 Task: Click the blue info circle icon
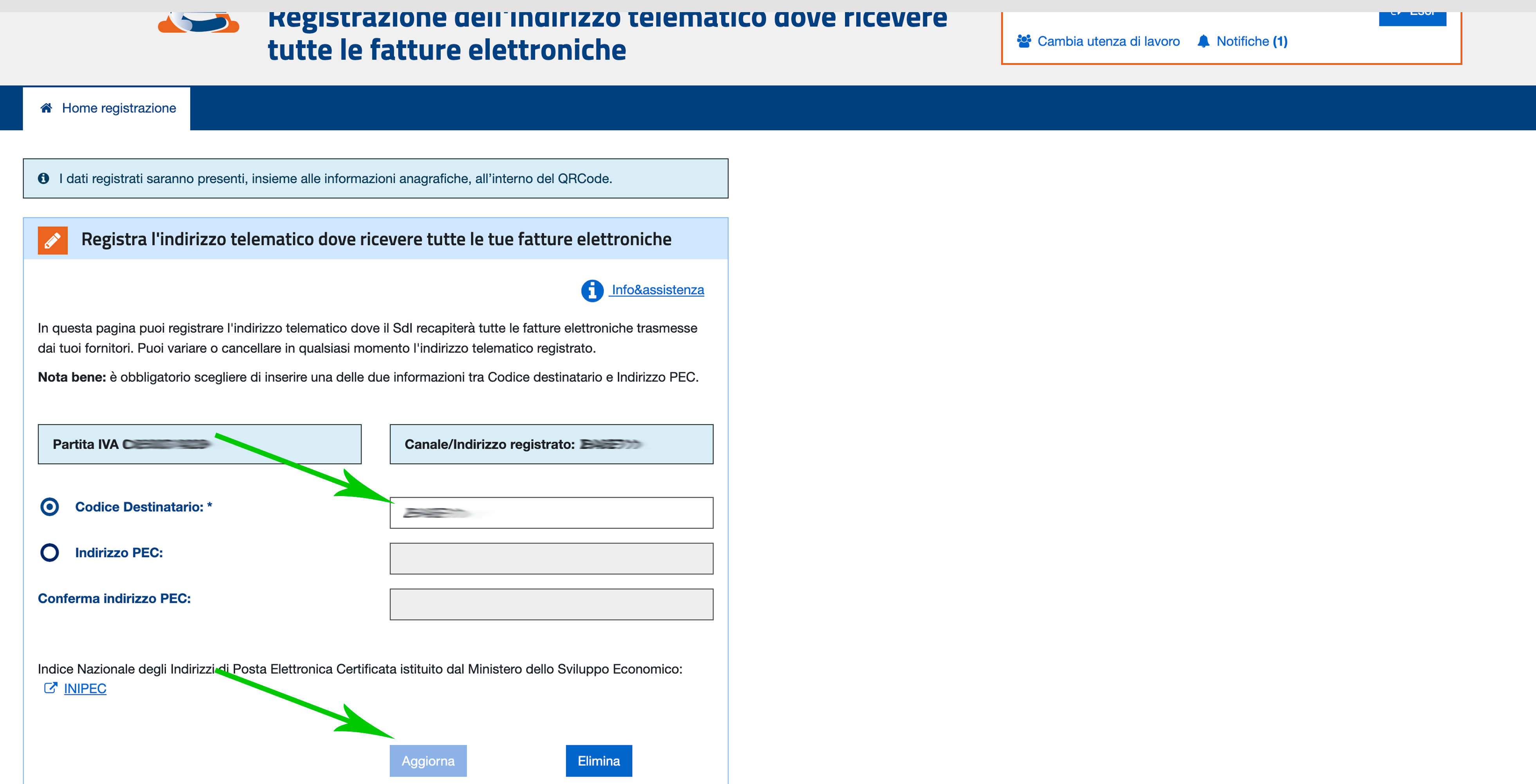point(592,291)
